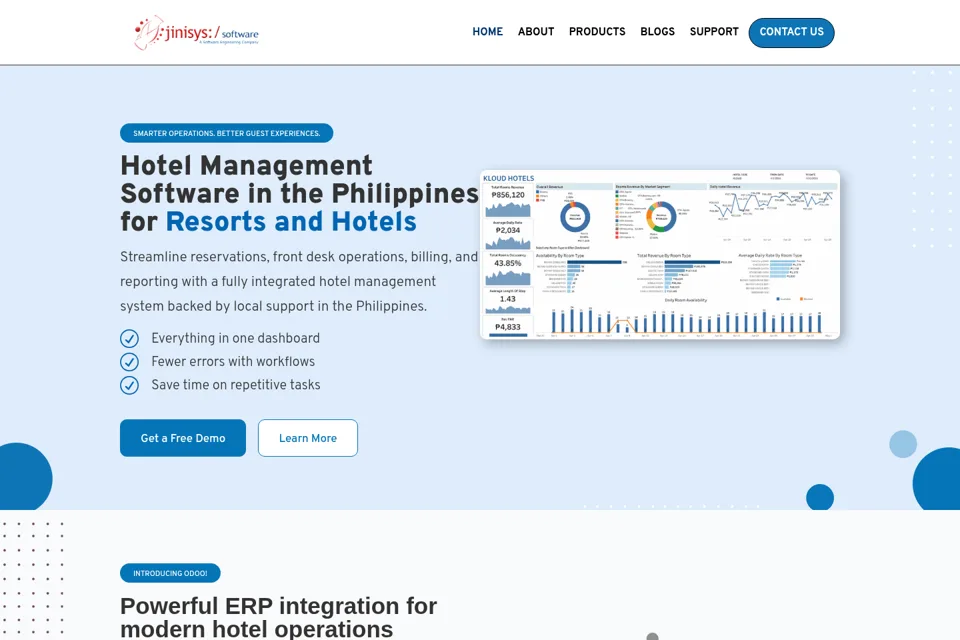The image size is (960, 640).
Task: Click the 'Software in the Philippines' heading line
Action: pyautogui.click(x=299, y=194)
